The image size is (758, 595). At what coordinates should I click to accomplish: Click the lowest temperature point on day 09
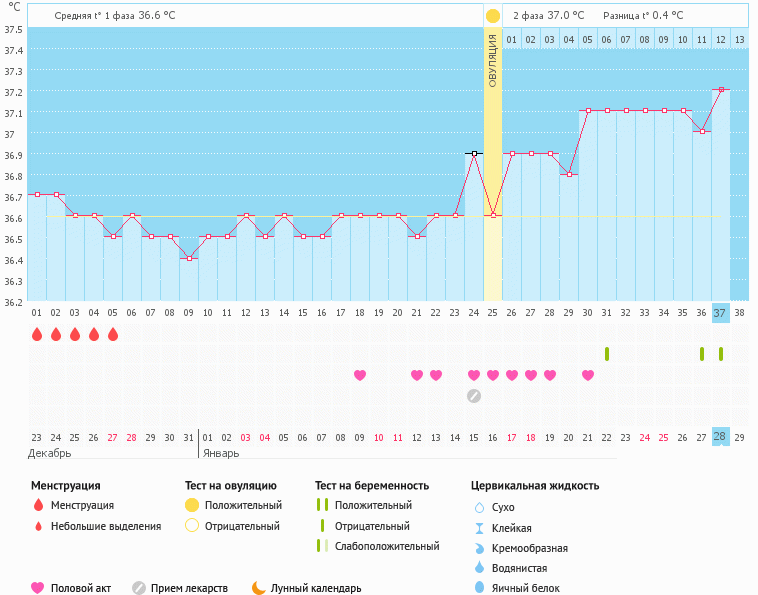tap(189, 258)
